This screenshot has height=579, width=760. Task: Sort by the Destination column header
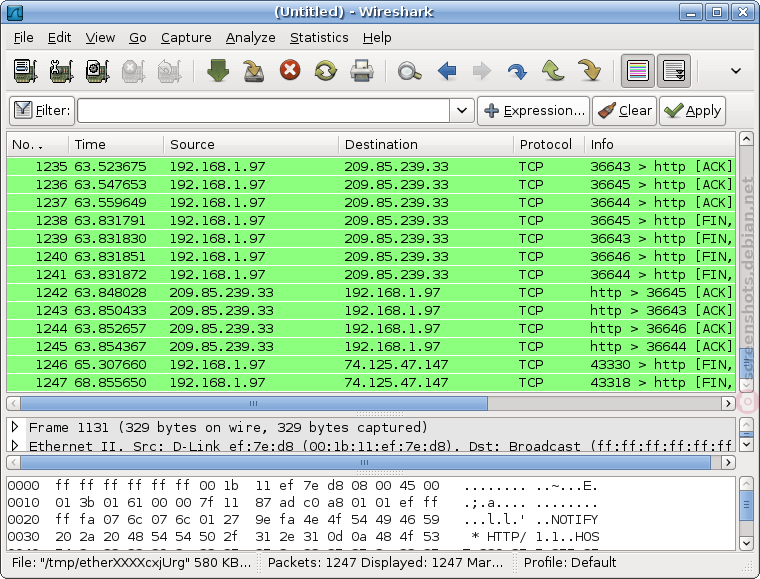(426, 144)
